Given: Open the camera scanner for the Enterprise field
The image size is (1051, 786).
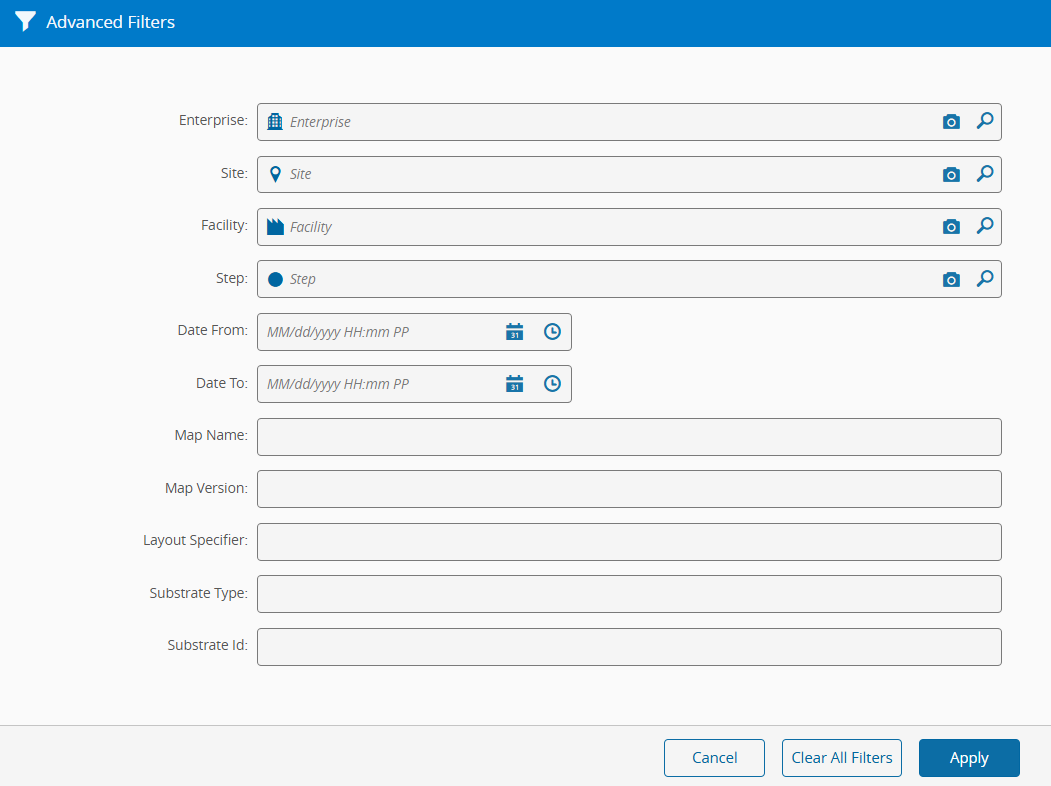Looking at the screenshot, I should pyautogui.click(x=951, y=121).
